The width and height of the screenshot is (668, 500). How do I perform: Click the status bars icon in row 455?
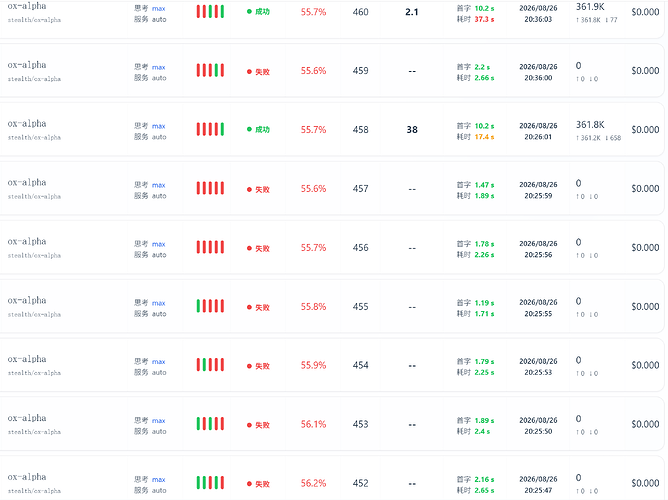point(210,306)
